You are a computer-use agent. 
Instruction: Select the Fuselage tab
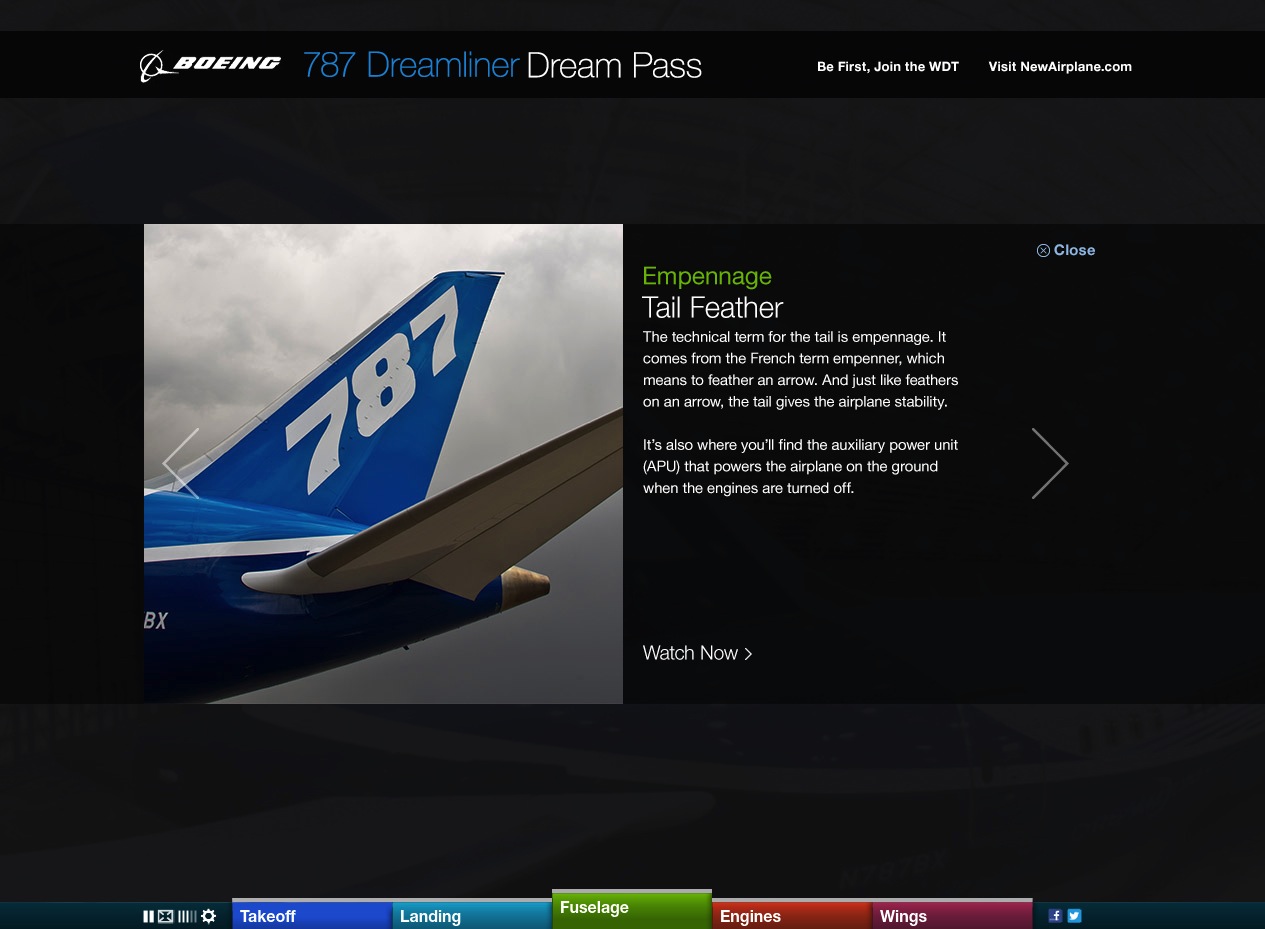point(632,909)
